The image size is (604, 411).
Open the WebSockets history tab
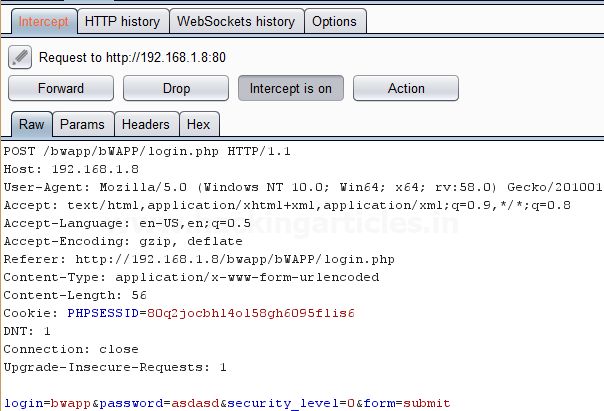(x=236, y=21)
